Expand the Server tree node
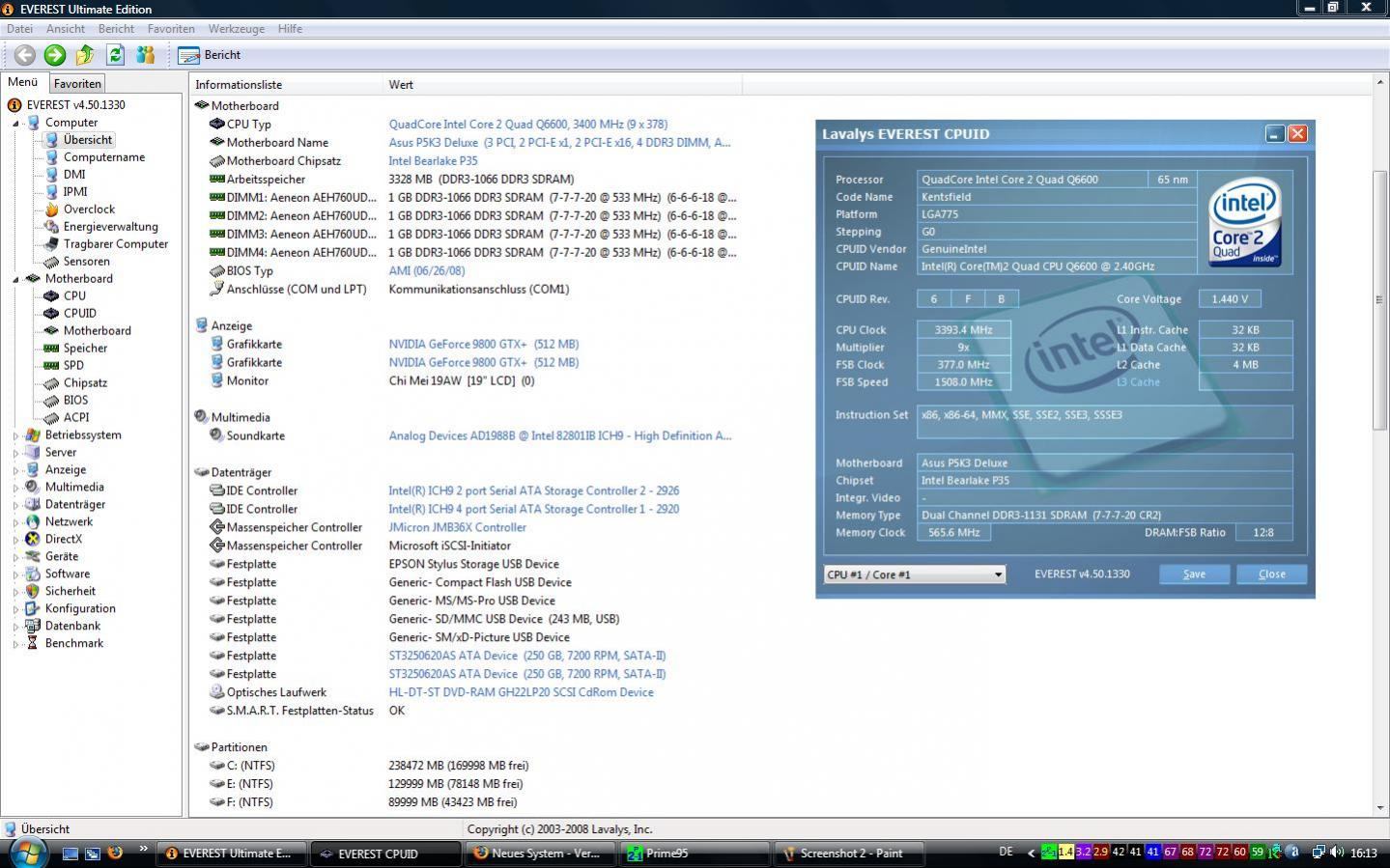1390x868 pixels. click(16, 454)
